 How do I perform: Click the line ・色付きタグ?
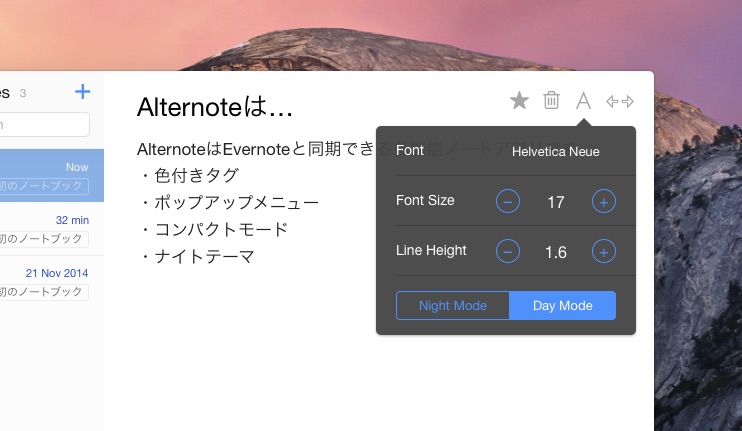pyautogui.click(x=188, y=176)
